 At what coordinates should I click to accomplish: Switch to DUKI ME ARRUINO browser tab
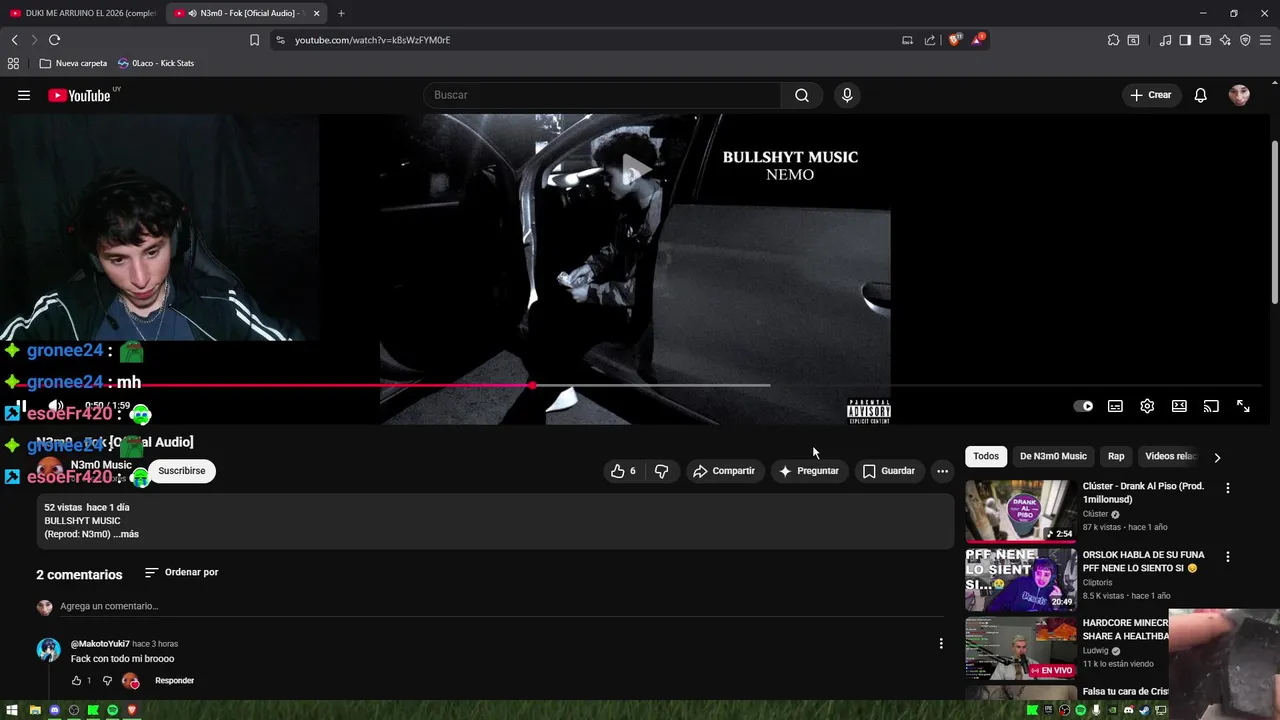82,13
